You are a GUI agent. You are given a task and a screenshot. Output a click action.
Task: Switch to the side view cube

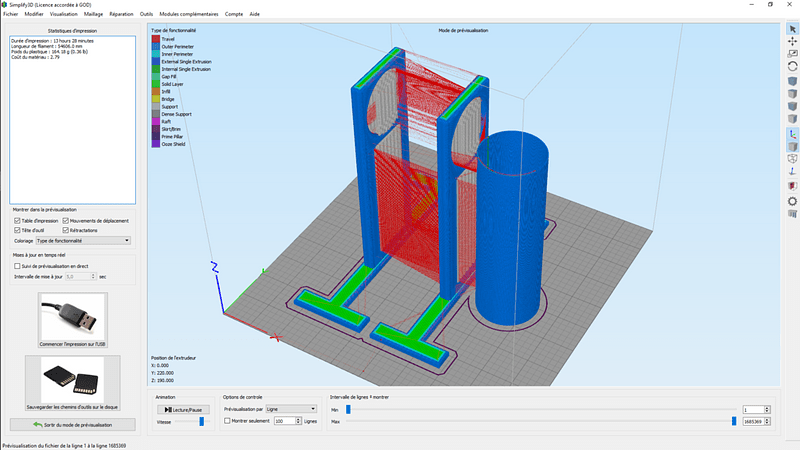click(x=792, y=119)
